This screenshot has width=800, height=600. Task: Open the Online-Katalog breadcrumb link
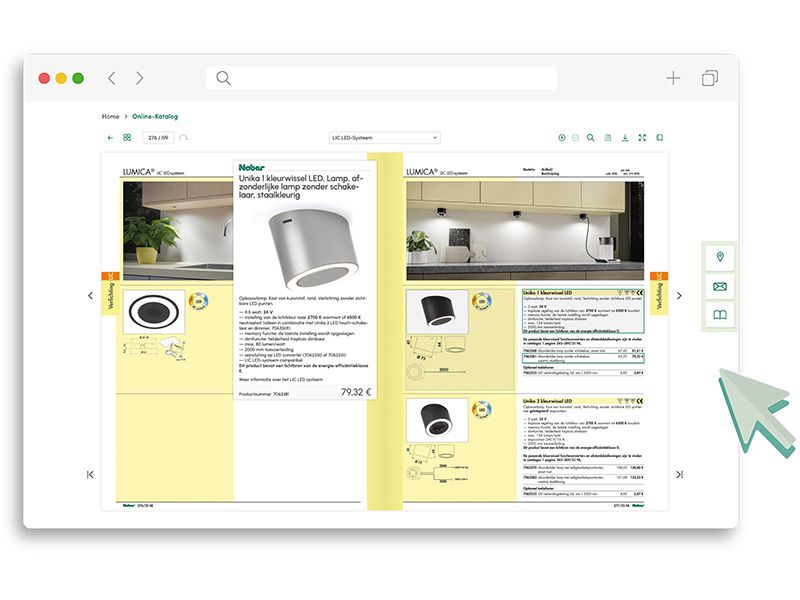[155, 116]
